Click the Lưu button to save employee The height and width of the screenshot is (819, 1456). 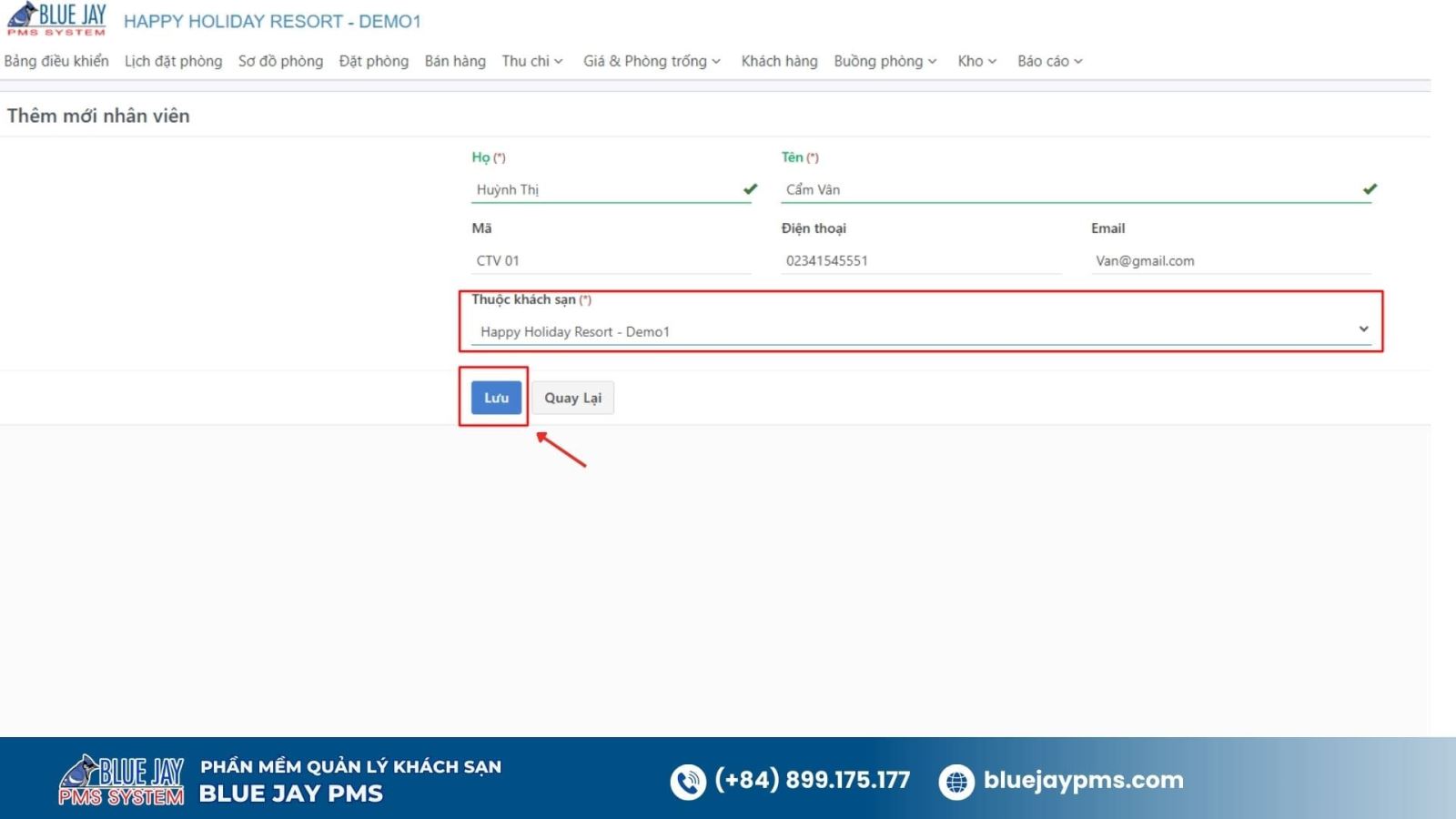pos(494,398)
